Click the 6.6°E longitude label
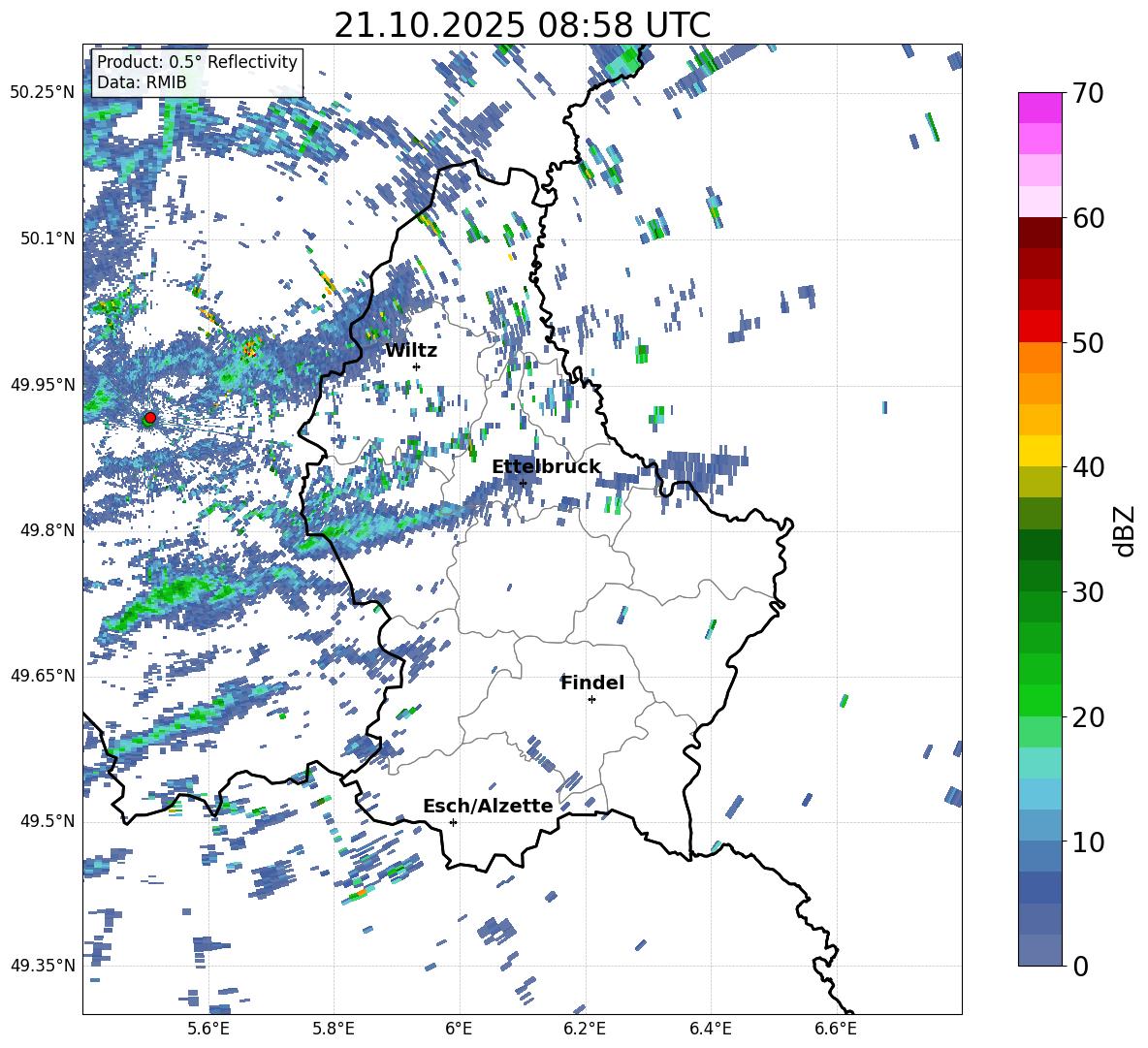The width and height of the screenshot is (1148, 1048). pos(836,1030)
